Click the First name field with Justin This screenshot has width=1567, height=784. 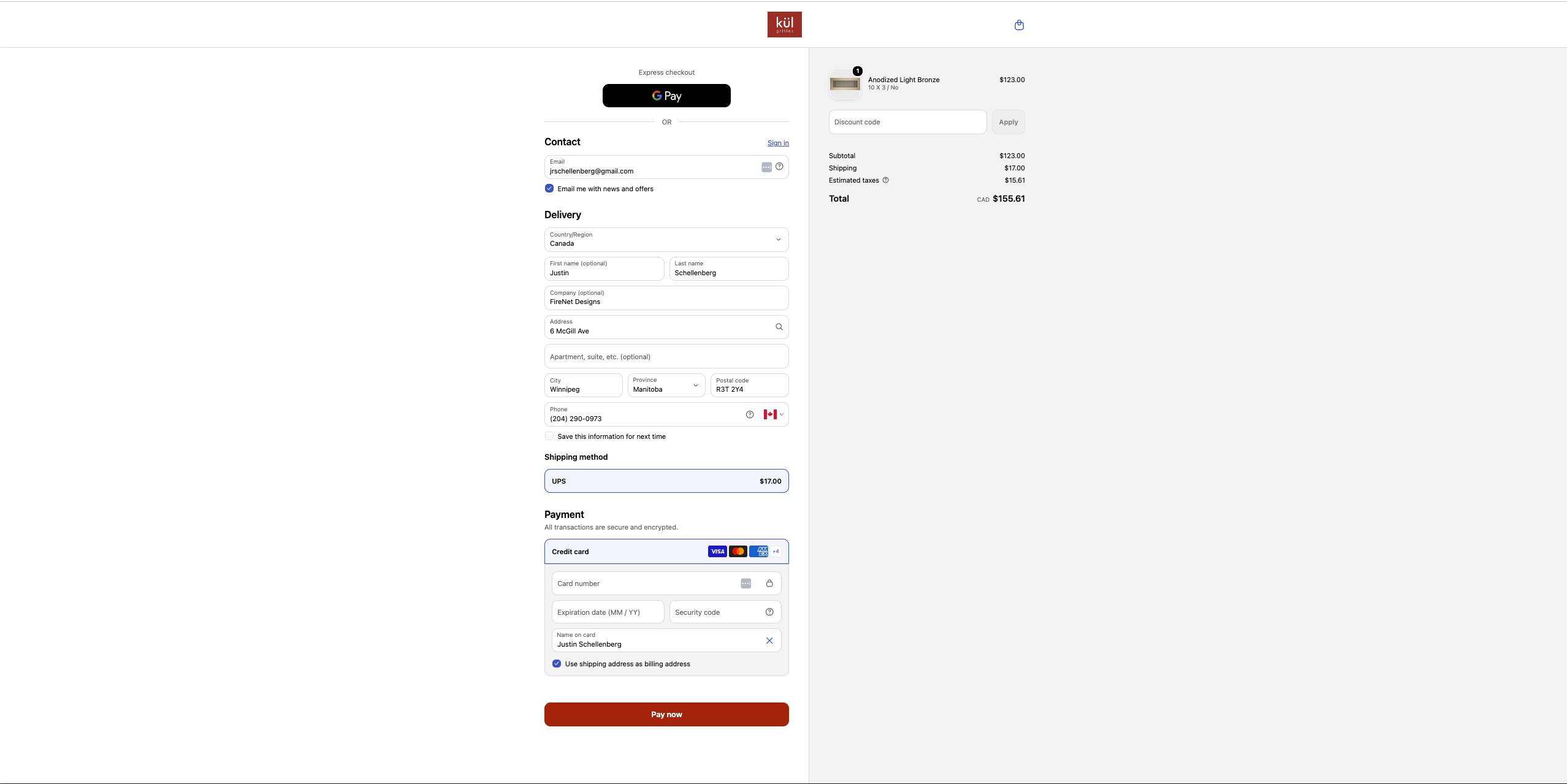604,268
